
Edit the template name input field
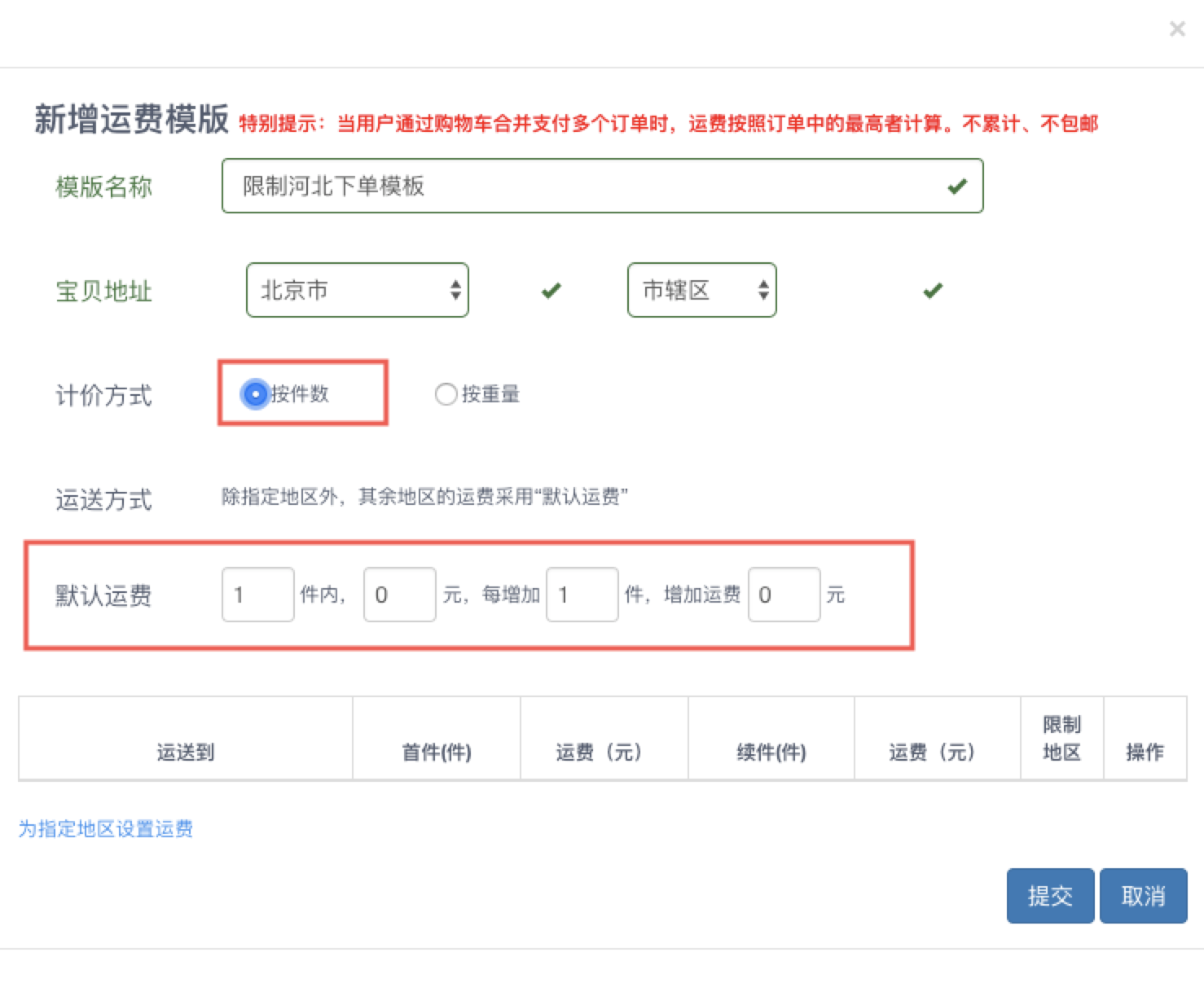(602, 186)
